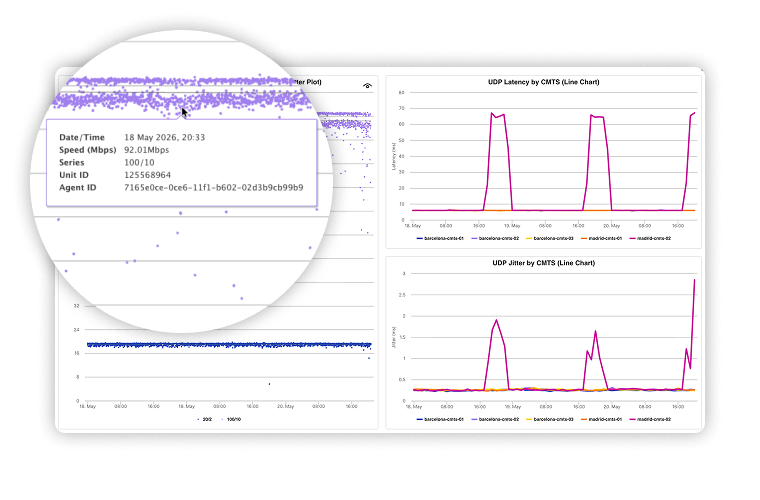Screen dimensions: 760x500
Task: Toggle madrid-cmts-02 in UDP Latency chart legend
Action: coord(650,238)
